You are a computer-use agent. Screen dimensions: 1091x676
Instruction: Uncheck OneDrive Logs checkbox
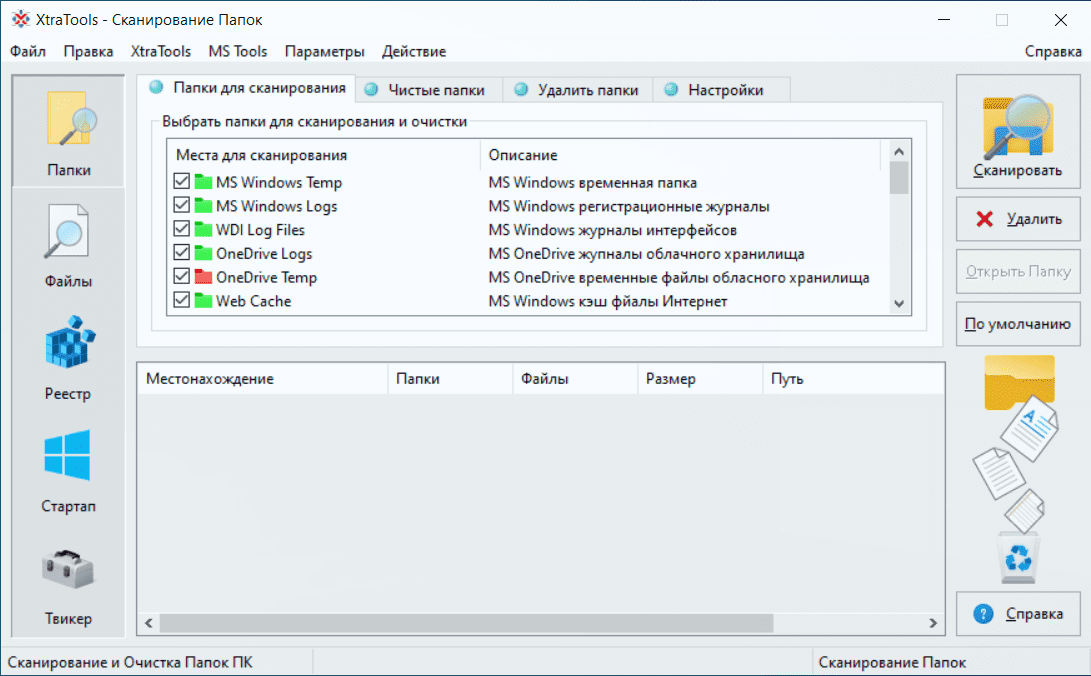coord(182,252)
